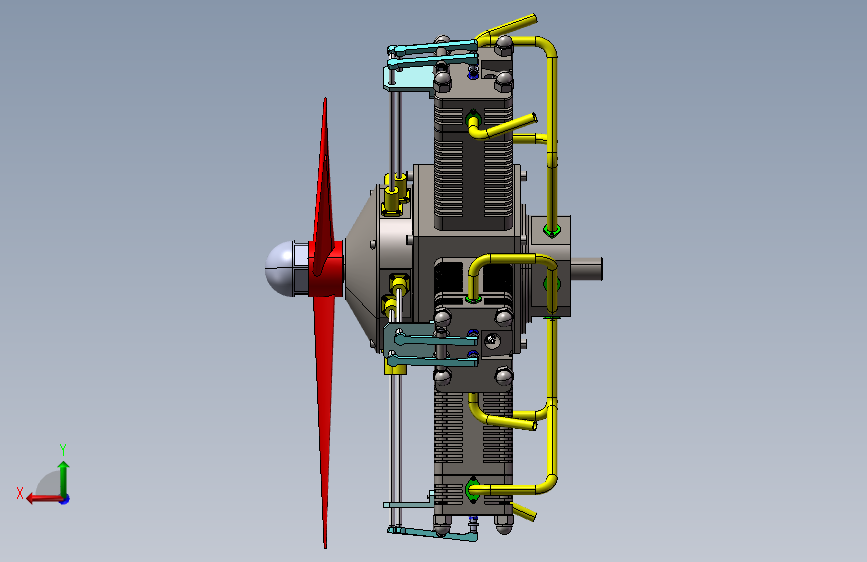Pick the silver spinner dome on propeller nose
Screen dimensions: 867x562
pyautogui.click(x=281, y=268)
